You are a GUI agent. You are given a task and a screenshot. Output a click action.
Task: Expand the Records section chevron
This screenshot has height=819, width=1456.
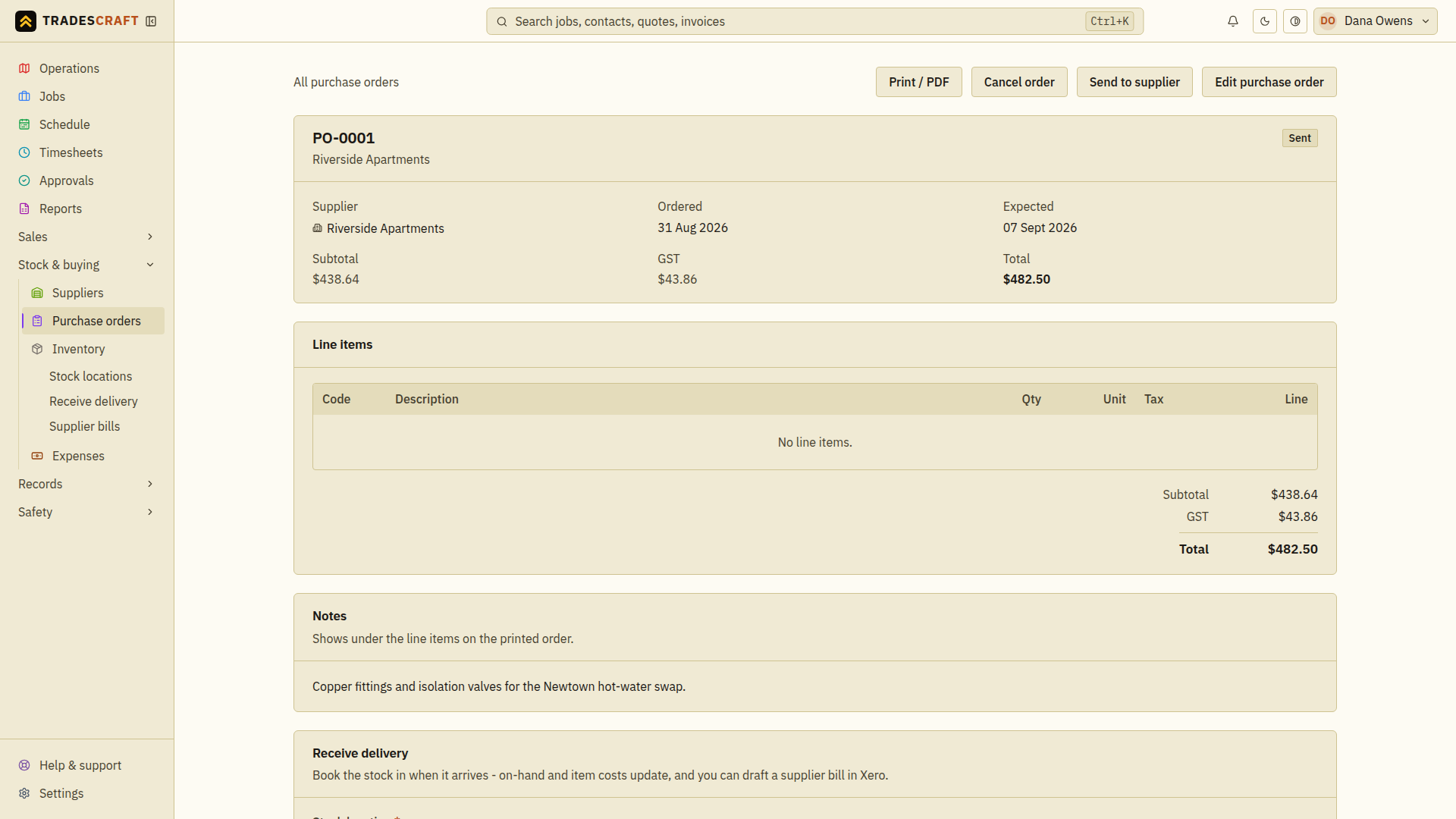[150, 484]
